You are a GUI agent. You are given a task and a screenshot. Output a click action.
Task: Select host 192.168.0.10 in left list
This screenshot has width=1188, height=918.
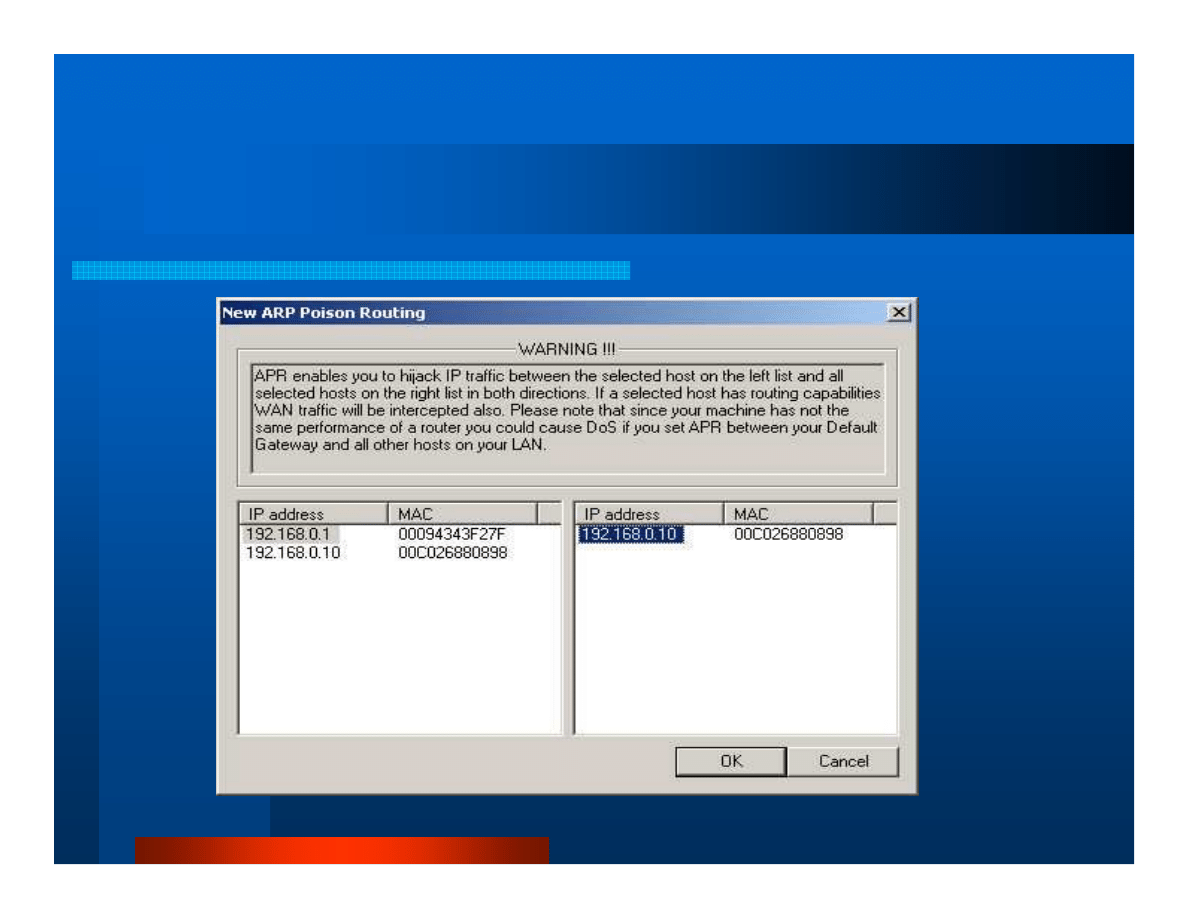click(x=293, y=552)
